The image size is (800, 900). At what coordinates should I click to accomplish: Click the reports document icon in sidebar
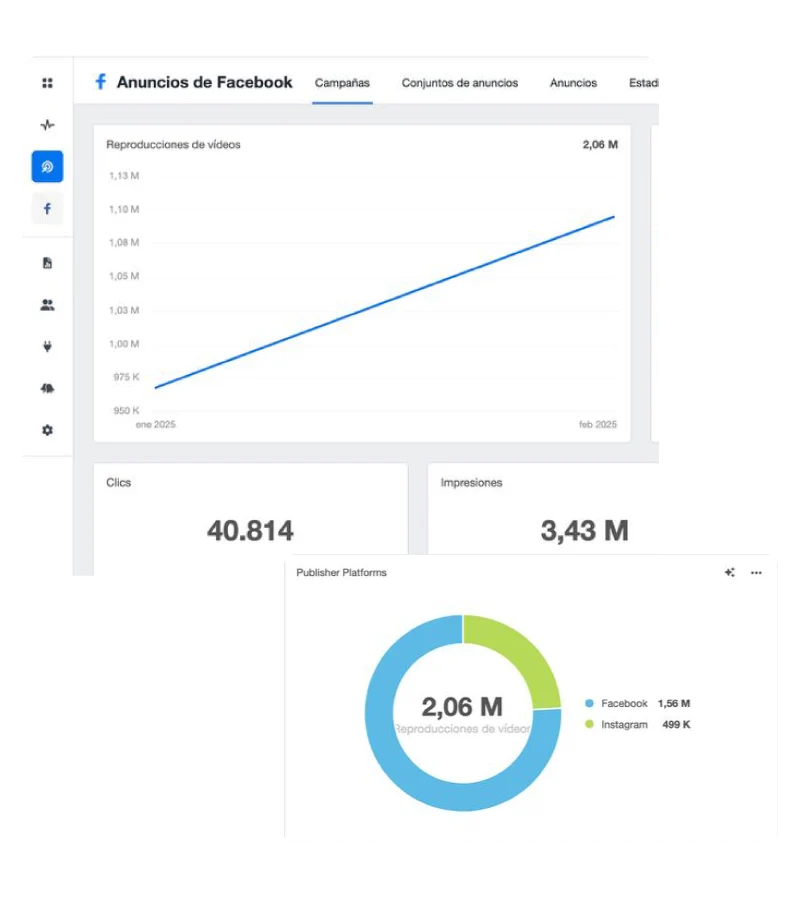tap(47, 263)
